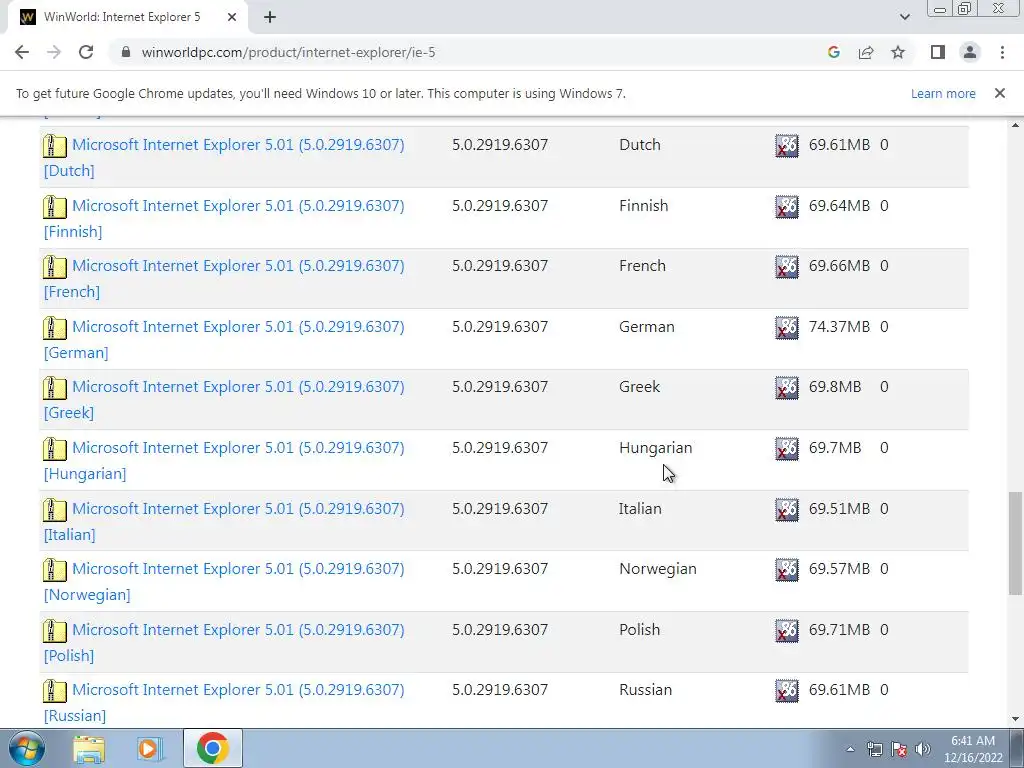Click the zip archive icon in the Dutch row
This screenshot has height=768, width=1024.
[x=55, y=146]
